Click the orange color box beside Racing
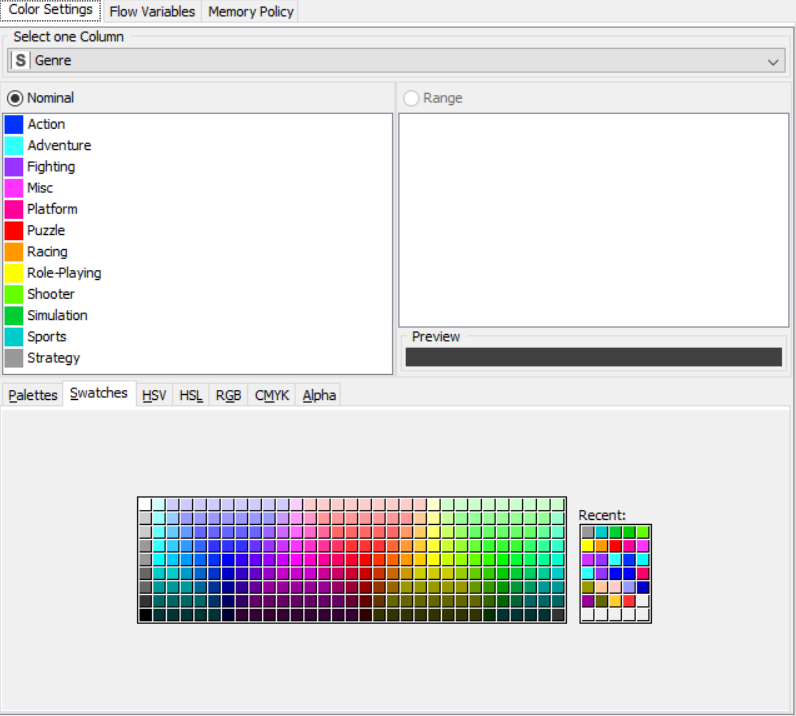 click(x=14, y=252)
